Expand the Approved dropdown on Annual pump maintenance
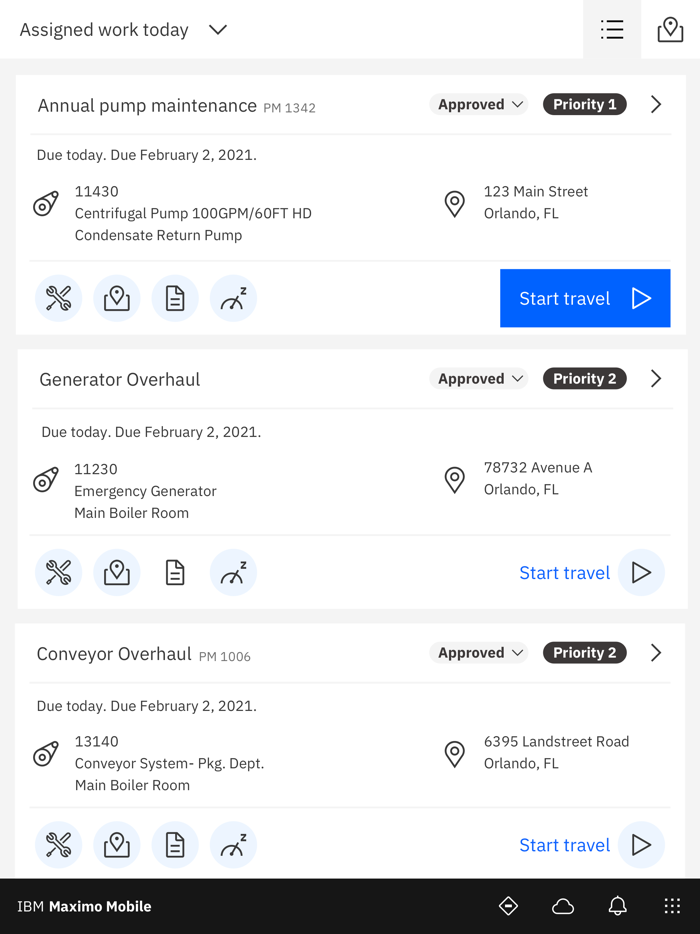The width and height of the screenshot is (700, 934). click(x=478, y=104)
